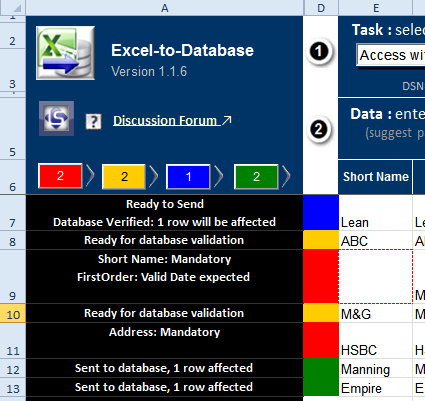This screenshot has width=425, height=401.
Task: Click the green status cell beside Empire
Action: (321, 387)
